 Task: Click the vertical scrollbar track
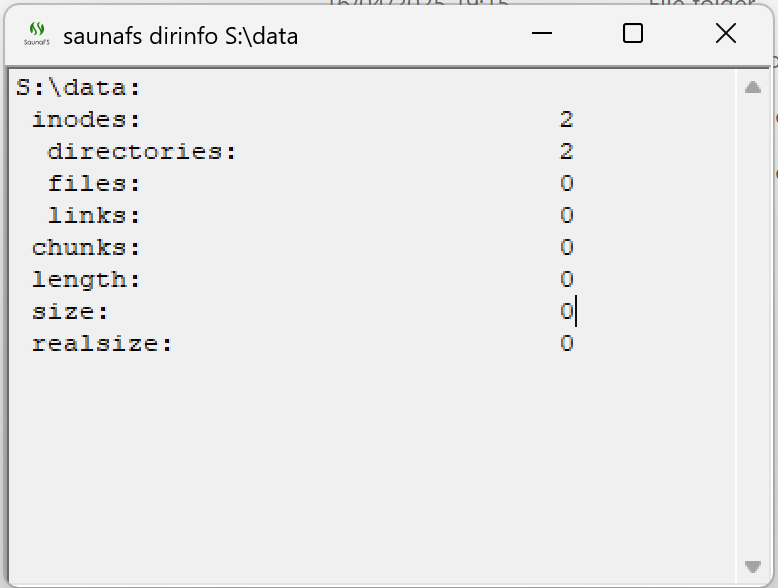click(753, 330)
